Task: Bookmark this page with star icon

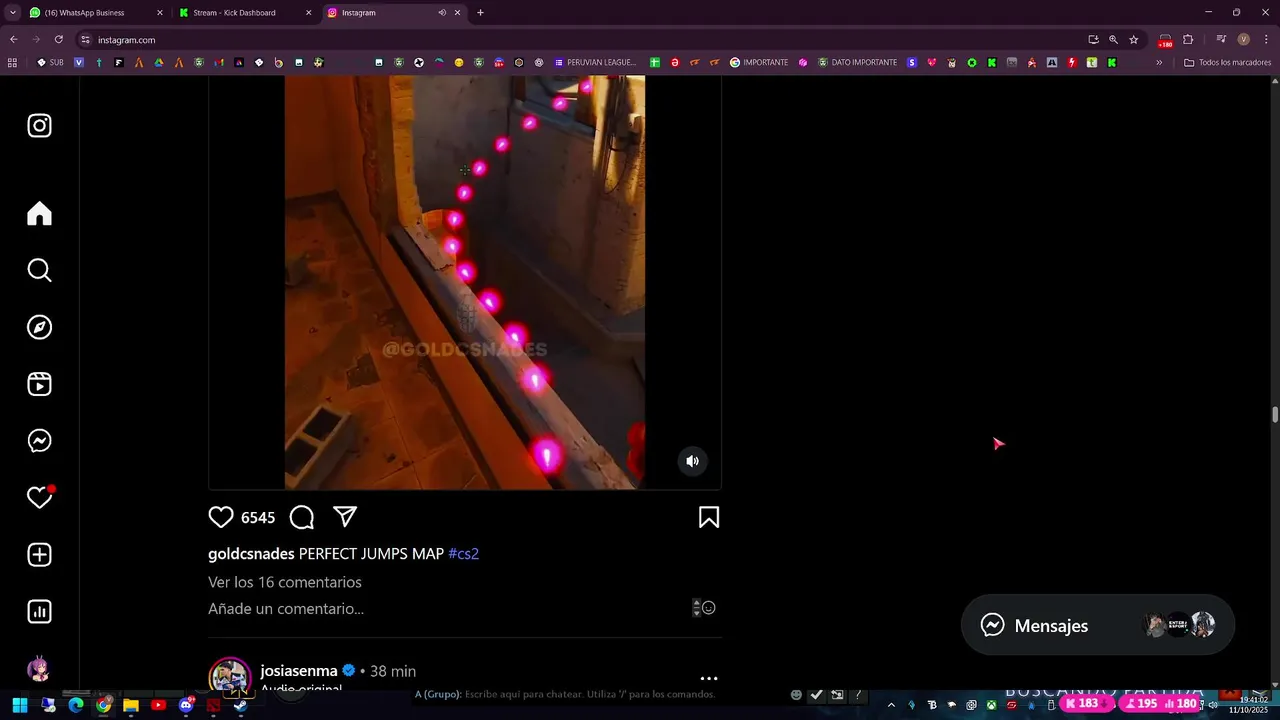Action: pyautogui.click(x=1133, y=40)
